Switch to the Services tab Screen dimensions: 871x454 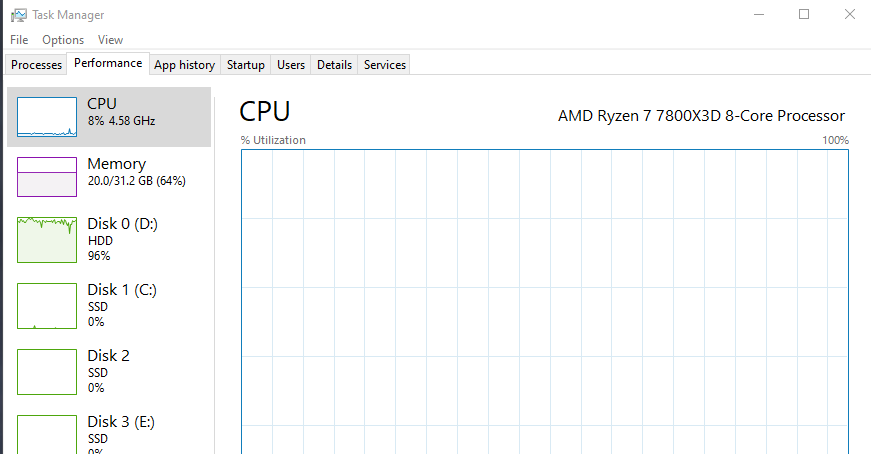pyautogui.click(x=384, y=64)
